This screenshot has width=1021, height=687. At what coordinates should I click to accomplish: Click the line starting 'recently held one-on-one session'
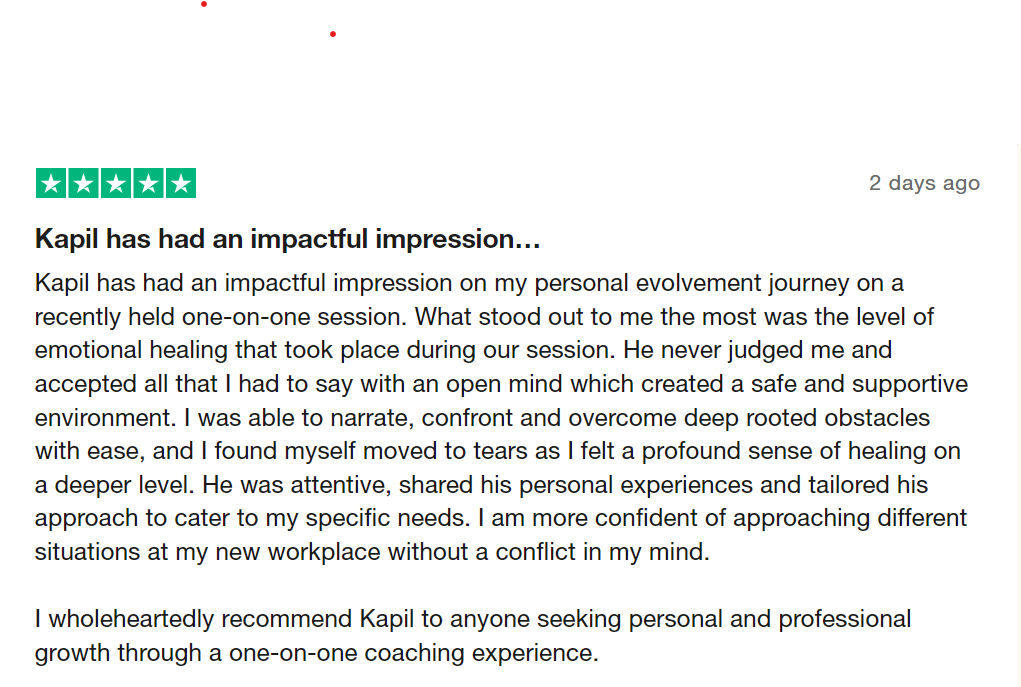pyautogui.click(x=484, y=317)
